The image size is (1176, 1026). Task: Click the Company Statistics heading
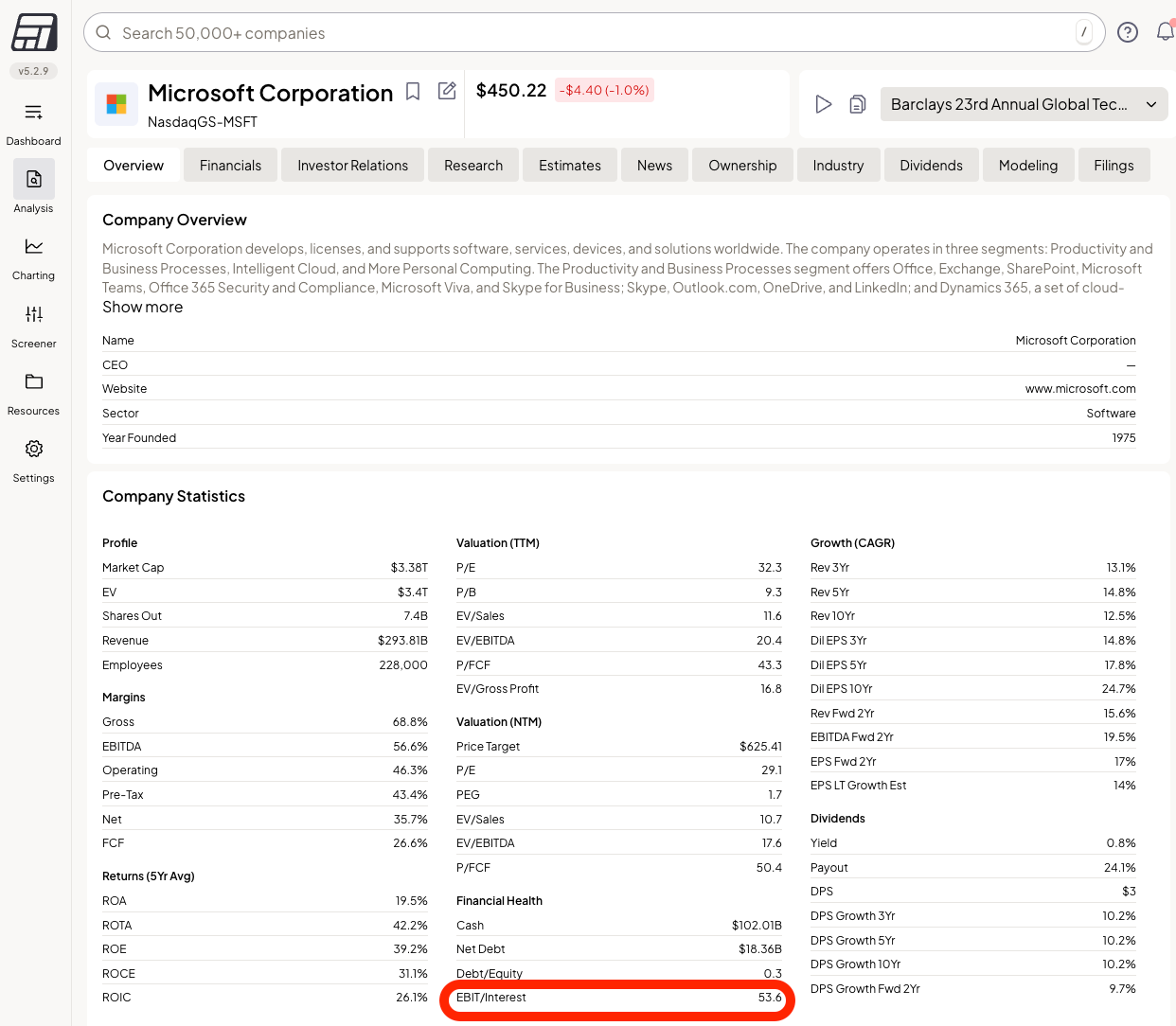tap(174, 496)
